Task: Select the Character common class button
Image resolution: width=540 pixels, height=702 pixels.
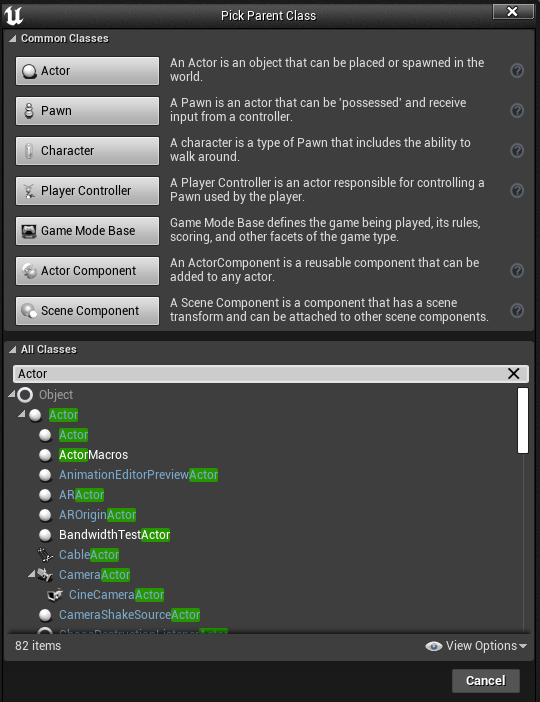Action: [87, 151]
